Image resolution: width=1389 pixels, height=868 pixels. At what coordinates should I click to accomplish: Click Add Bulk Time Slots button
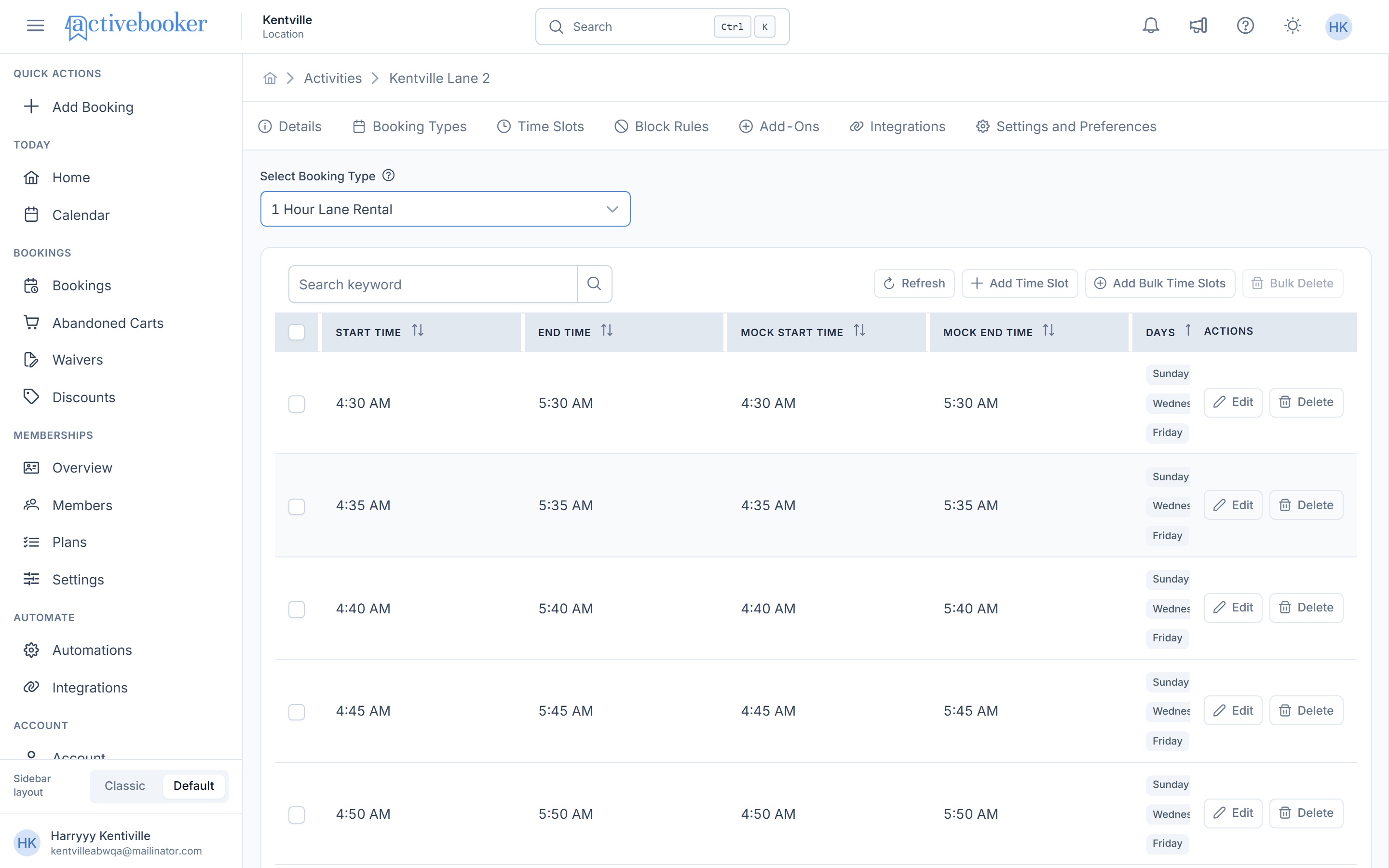1159,283
